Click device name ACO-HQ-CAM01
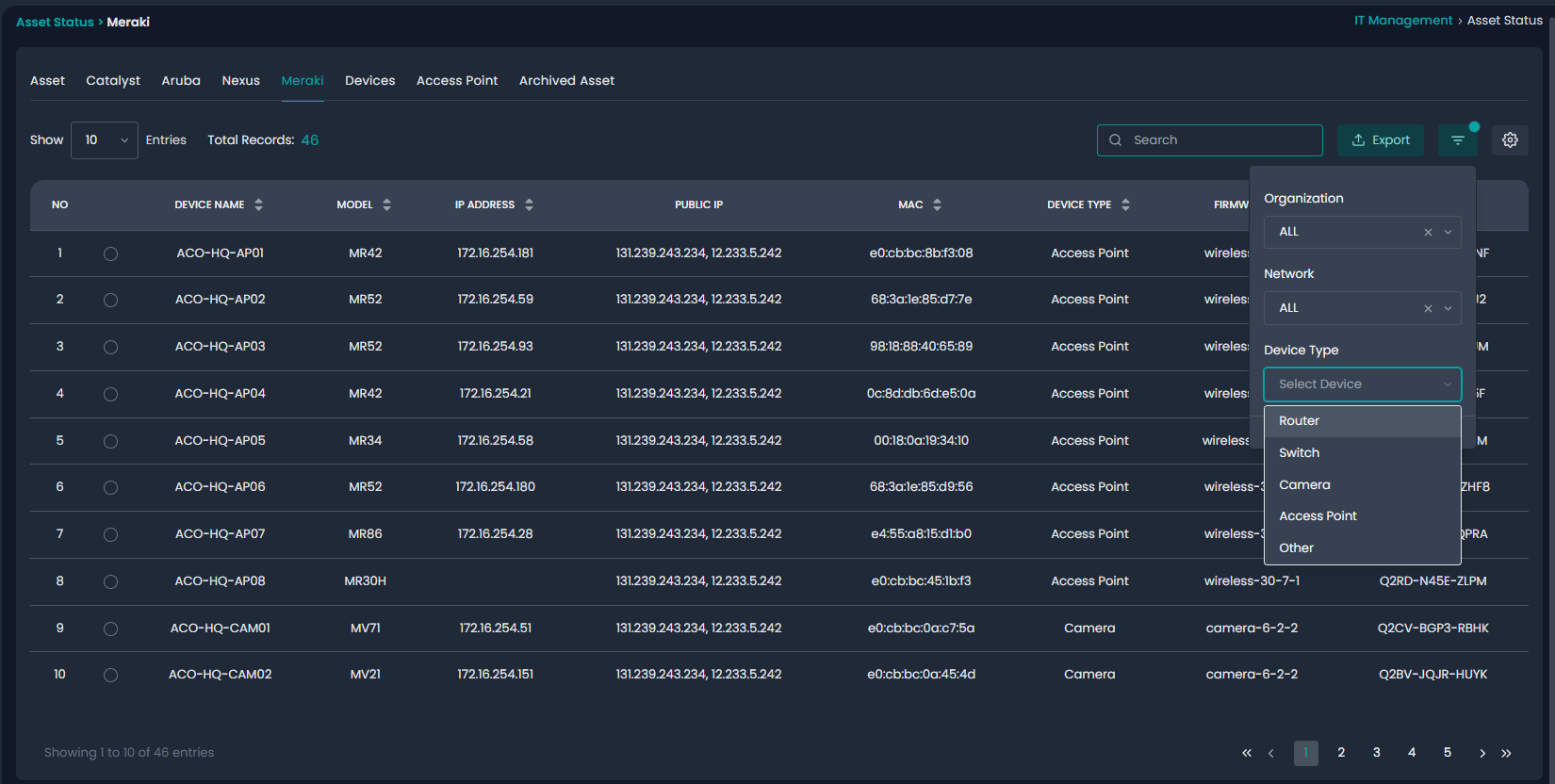 [221, 629]
